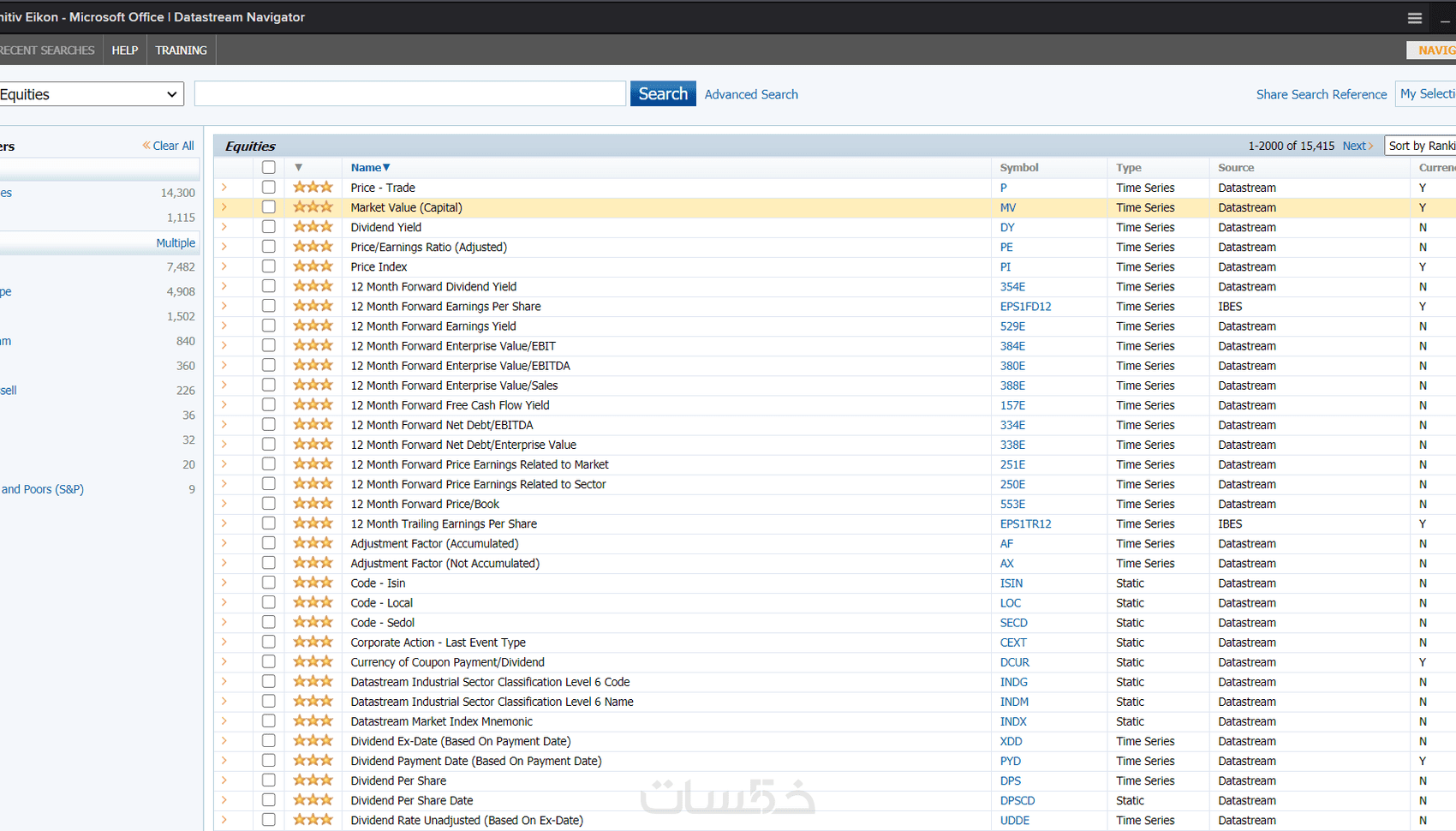
Task: Click stars for Dividend Ex-Date row
Action: point(313,741)
